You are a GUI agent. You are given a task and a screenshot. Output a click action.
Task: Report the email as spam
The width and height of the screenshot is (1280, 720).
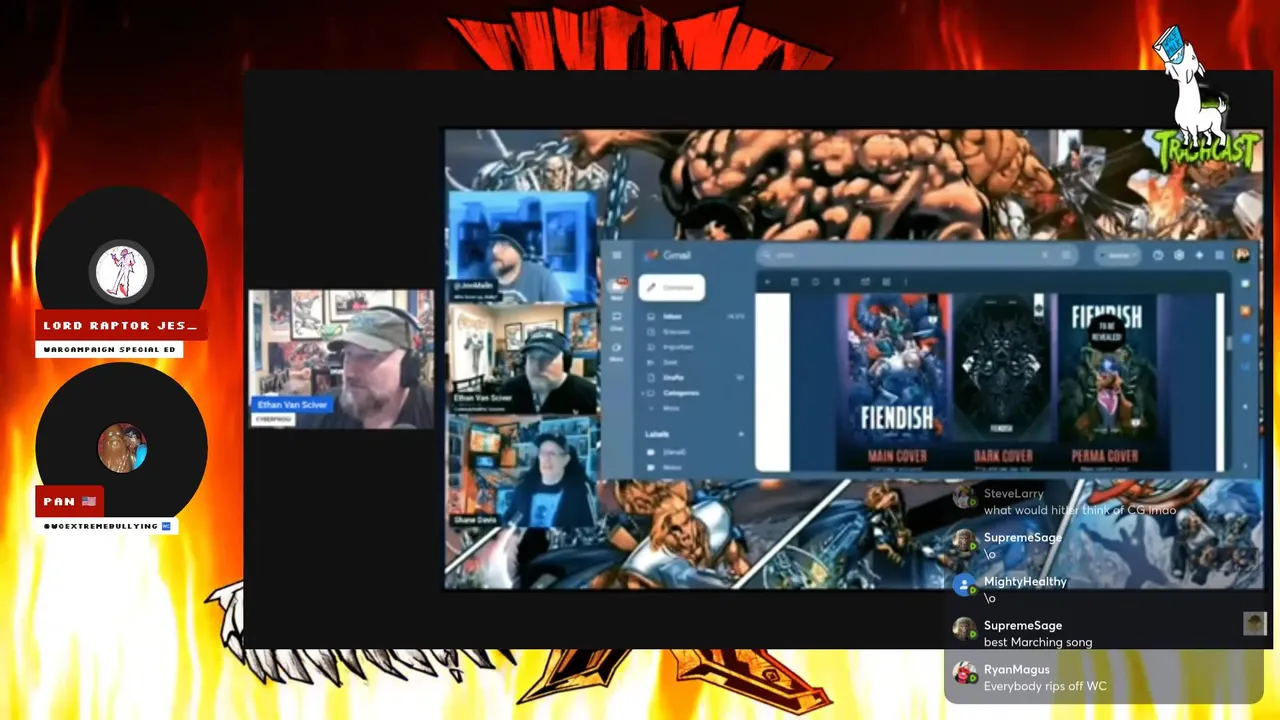pos(815,282)
